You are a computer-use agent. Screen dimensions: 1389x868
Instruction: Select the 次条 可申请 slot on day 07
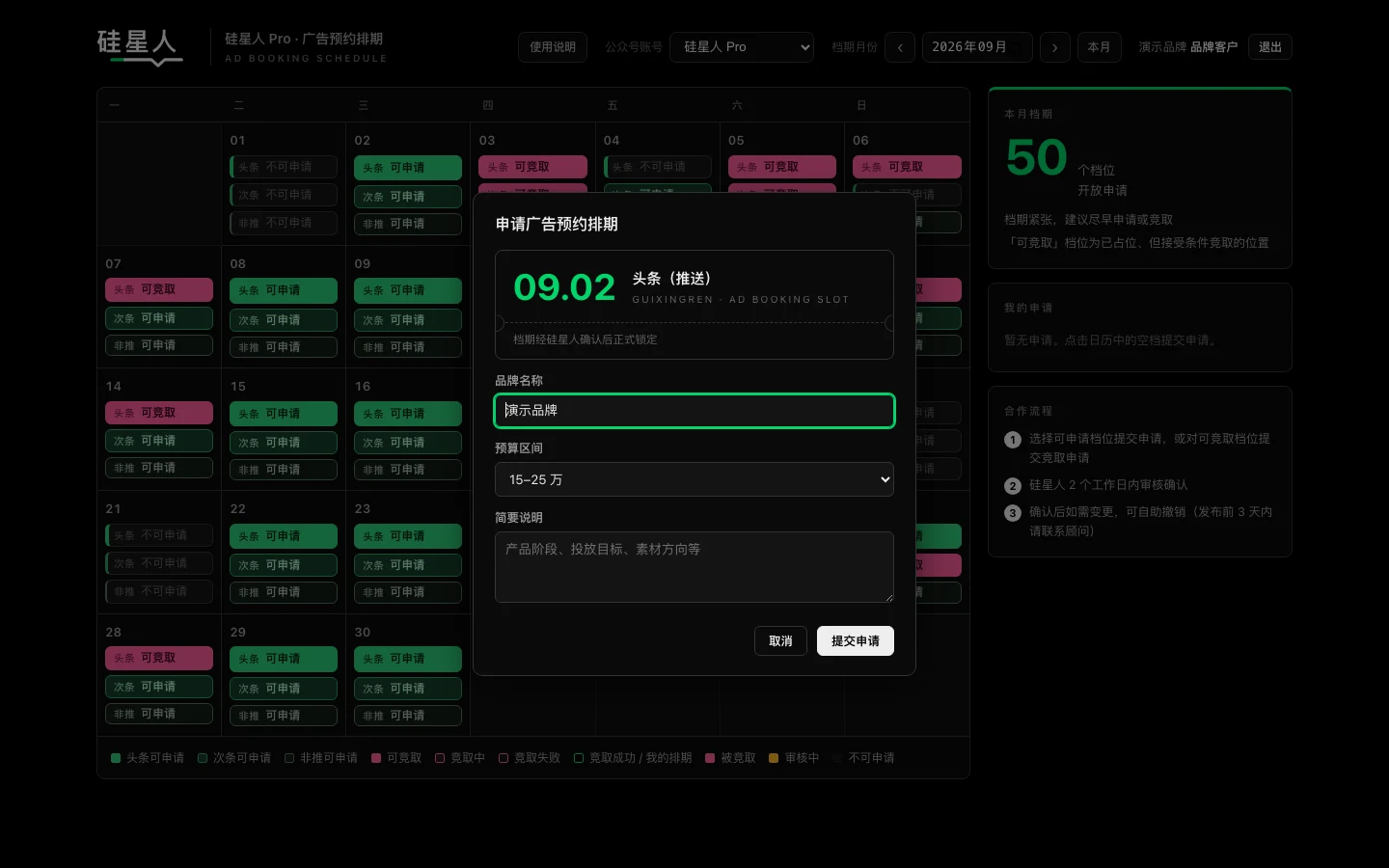coord(159,318)
